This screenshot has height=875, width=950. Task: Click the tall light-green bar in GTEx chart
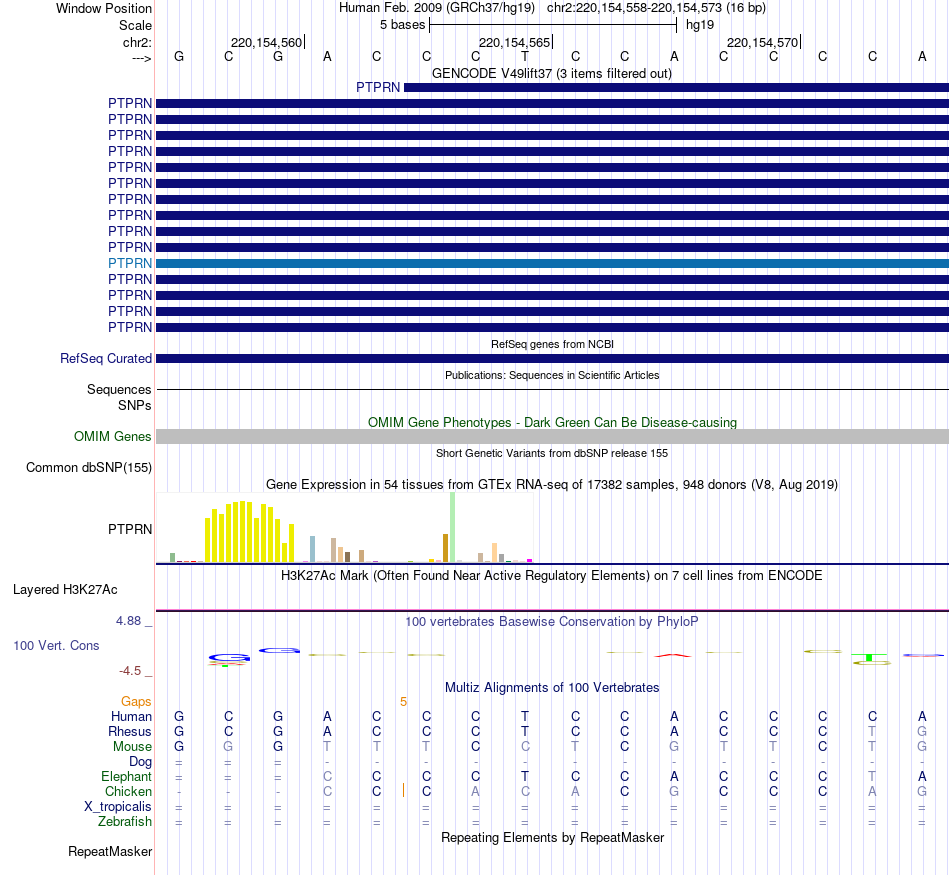[452, 527]
